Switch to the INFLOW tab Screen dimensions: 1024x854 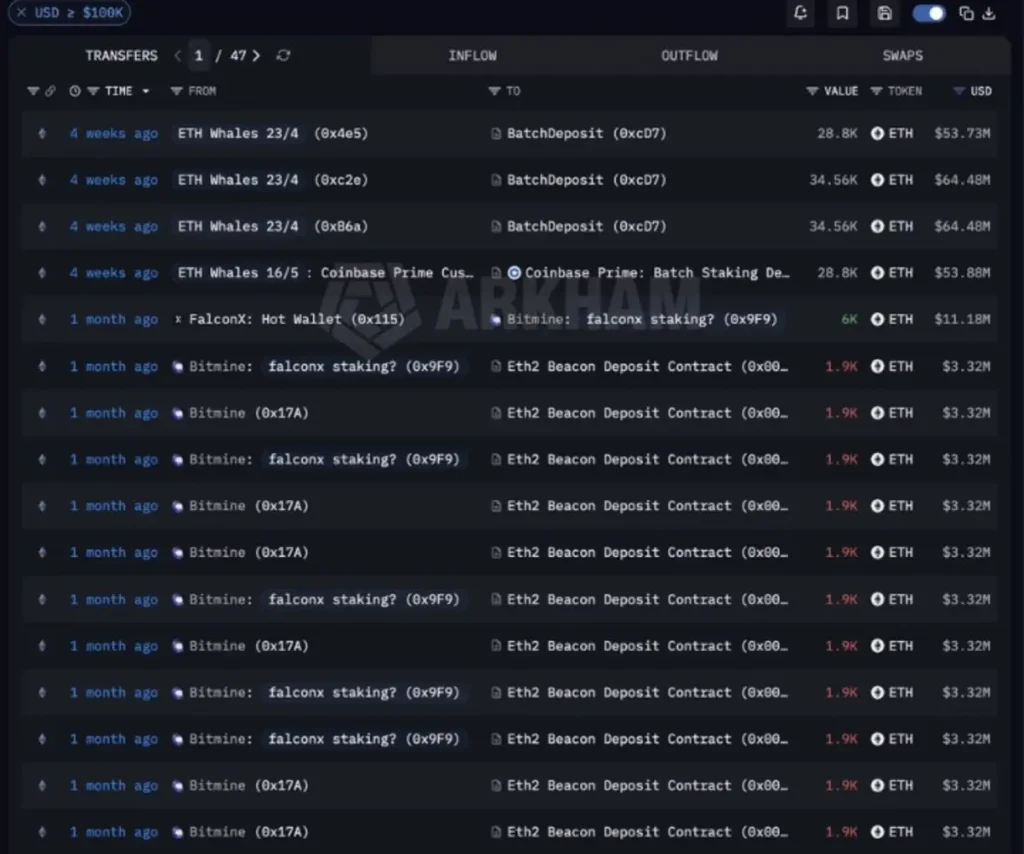pos(472,55)
